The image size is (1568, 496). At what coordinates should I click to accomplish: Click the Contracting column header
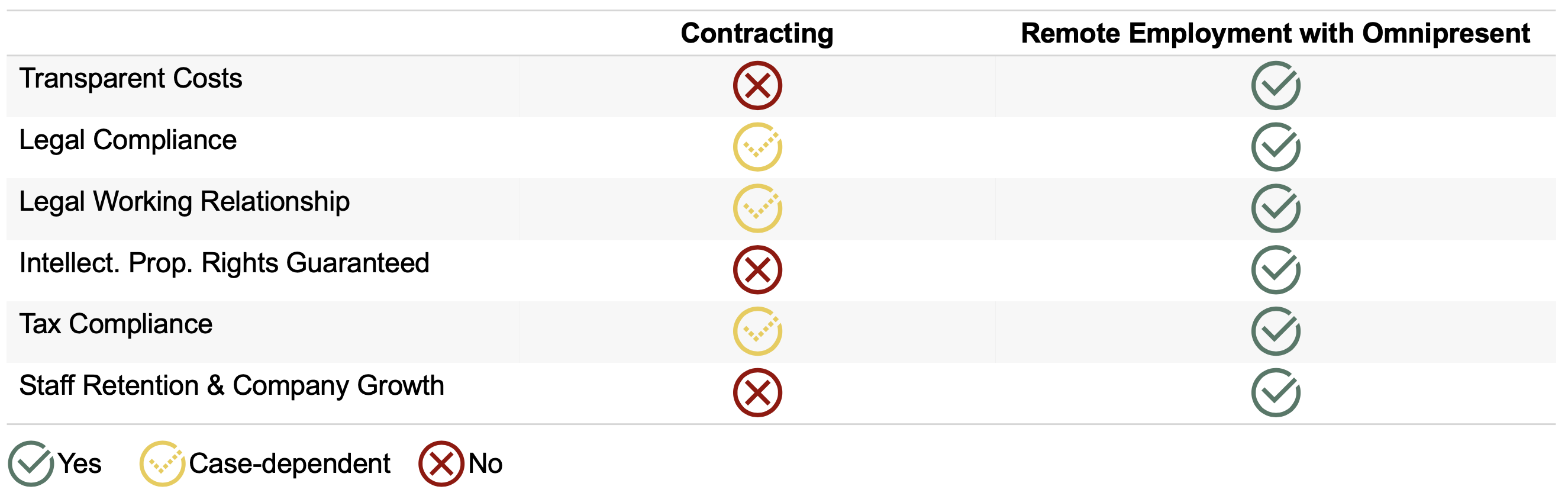tap(757, 33)
